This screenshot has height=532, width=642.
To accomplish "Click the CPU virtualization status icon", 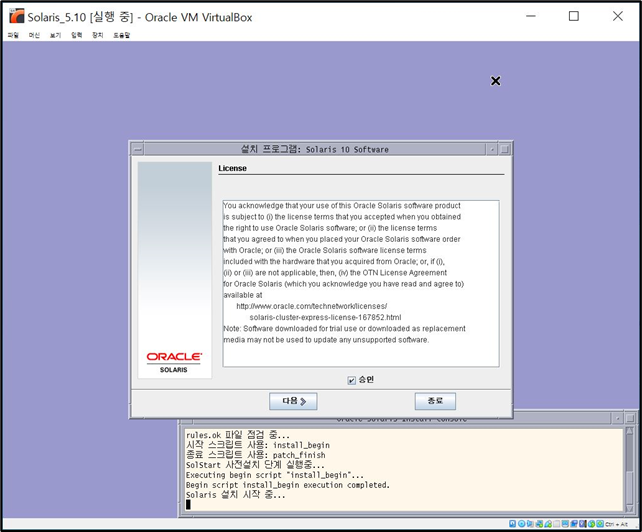I will pyautogui.click(x=582, y=524).
